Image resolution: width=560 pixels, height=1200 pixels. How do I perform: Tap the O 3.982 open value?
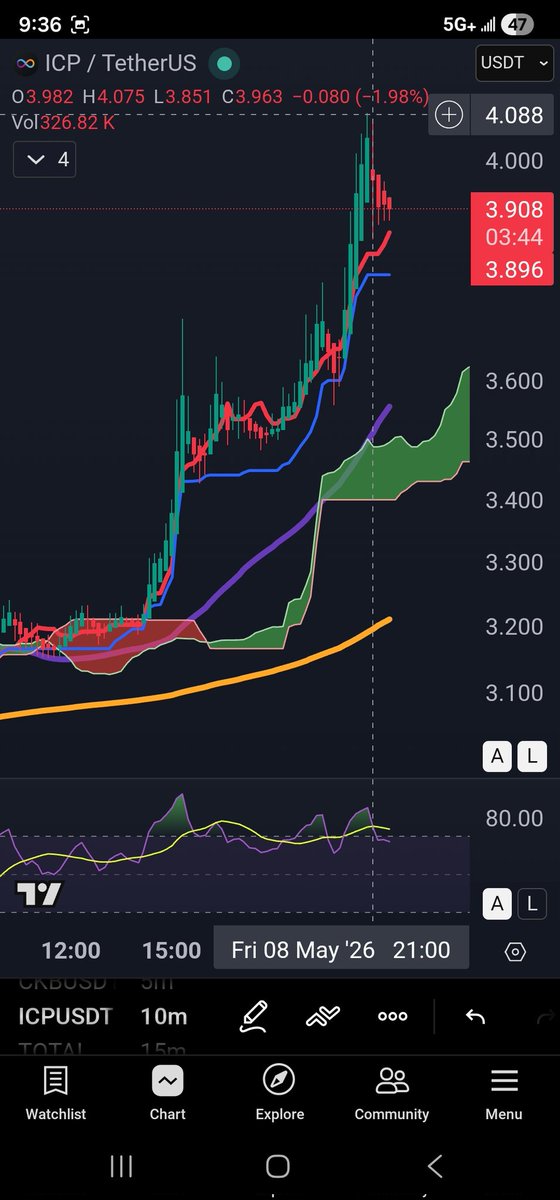click(41, 97)
